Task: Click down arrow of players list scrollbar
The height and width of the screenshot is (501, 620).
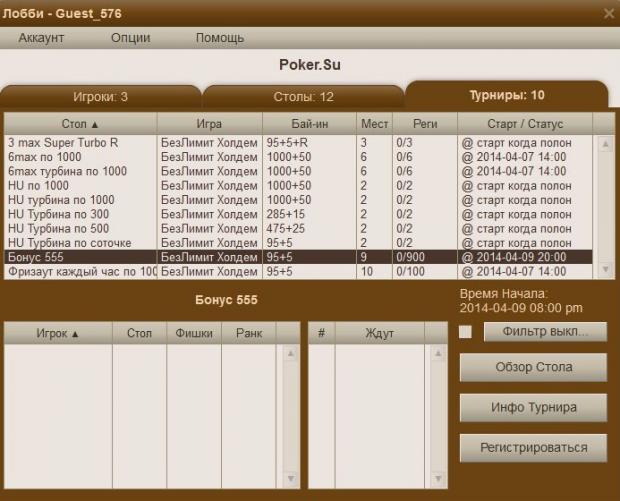Action: 291,478
